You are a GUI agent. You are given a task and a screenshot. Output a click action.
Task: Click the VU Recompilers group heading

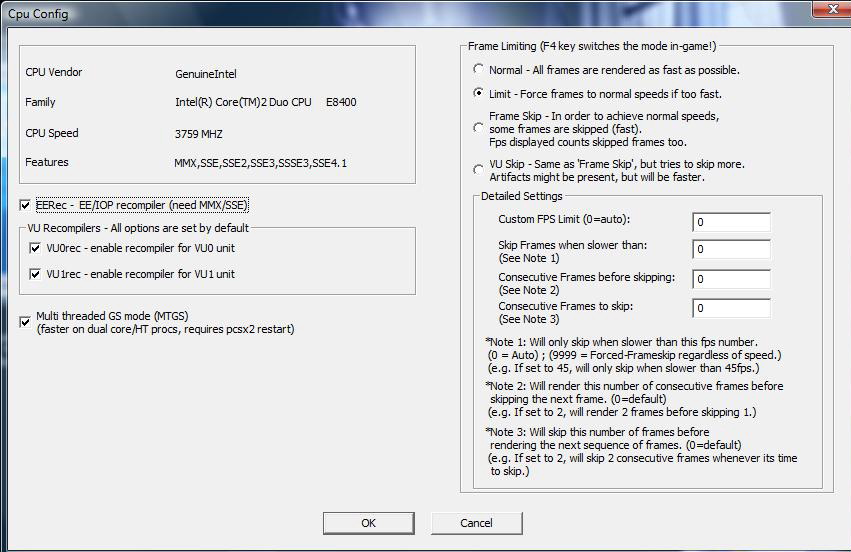(138, 228)
